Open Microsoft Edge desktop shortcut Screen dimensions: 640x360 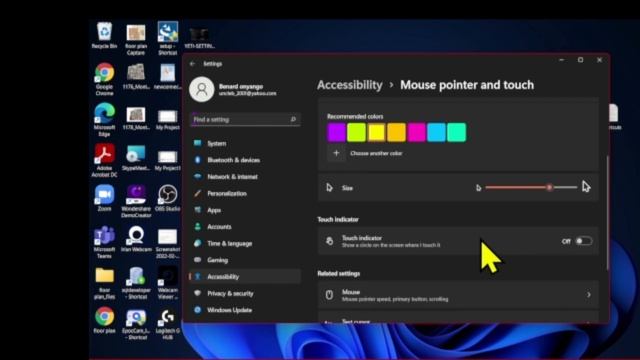click(104, 119)
